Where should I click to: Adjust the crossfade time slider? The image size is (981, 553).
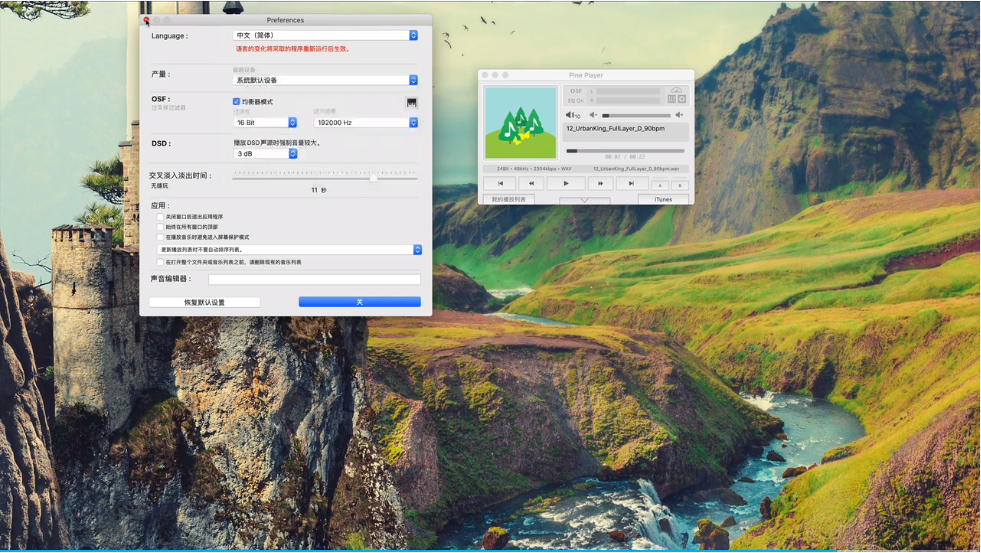pyautogui.click(x=325, y=178)
